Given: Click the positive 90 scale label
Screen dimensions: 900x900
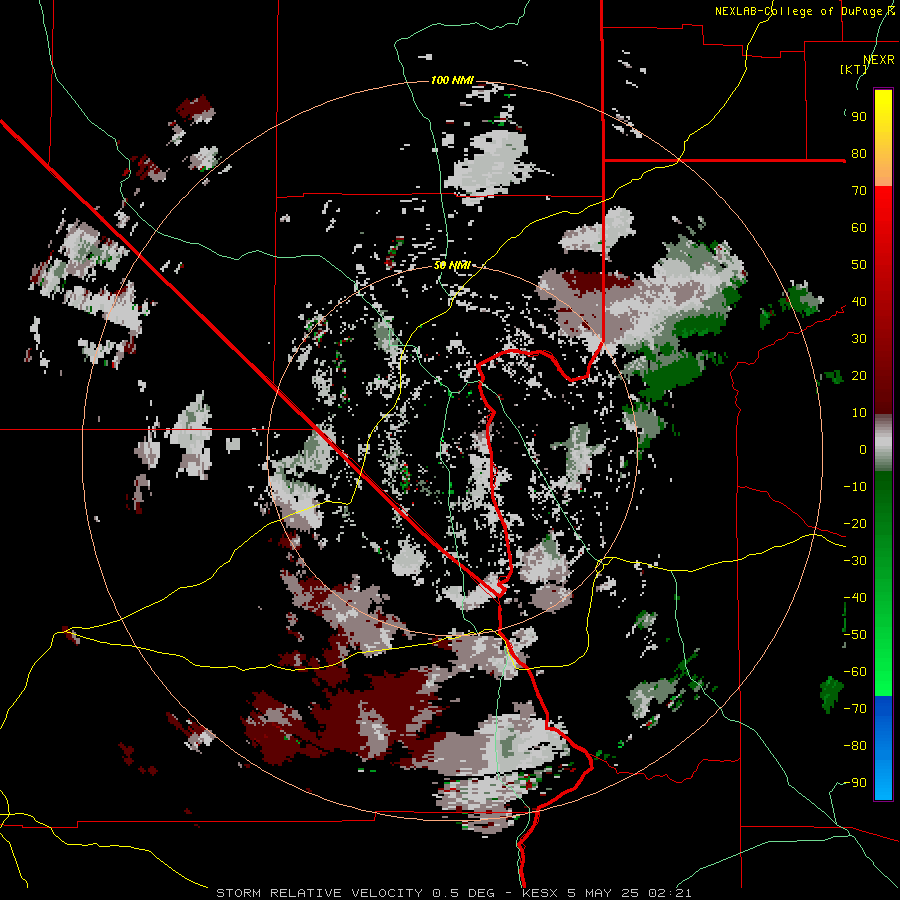Looking at the screenshot, I should pyautogui.click(x=859, y=117).
